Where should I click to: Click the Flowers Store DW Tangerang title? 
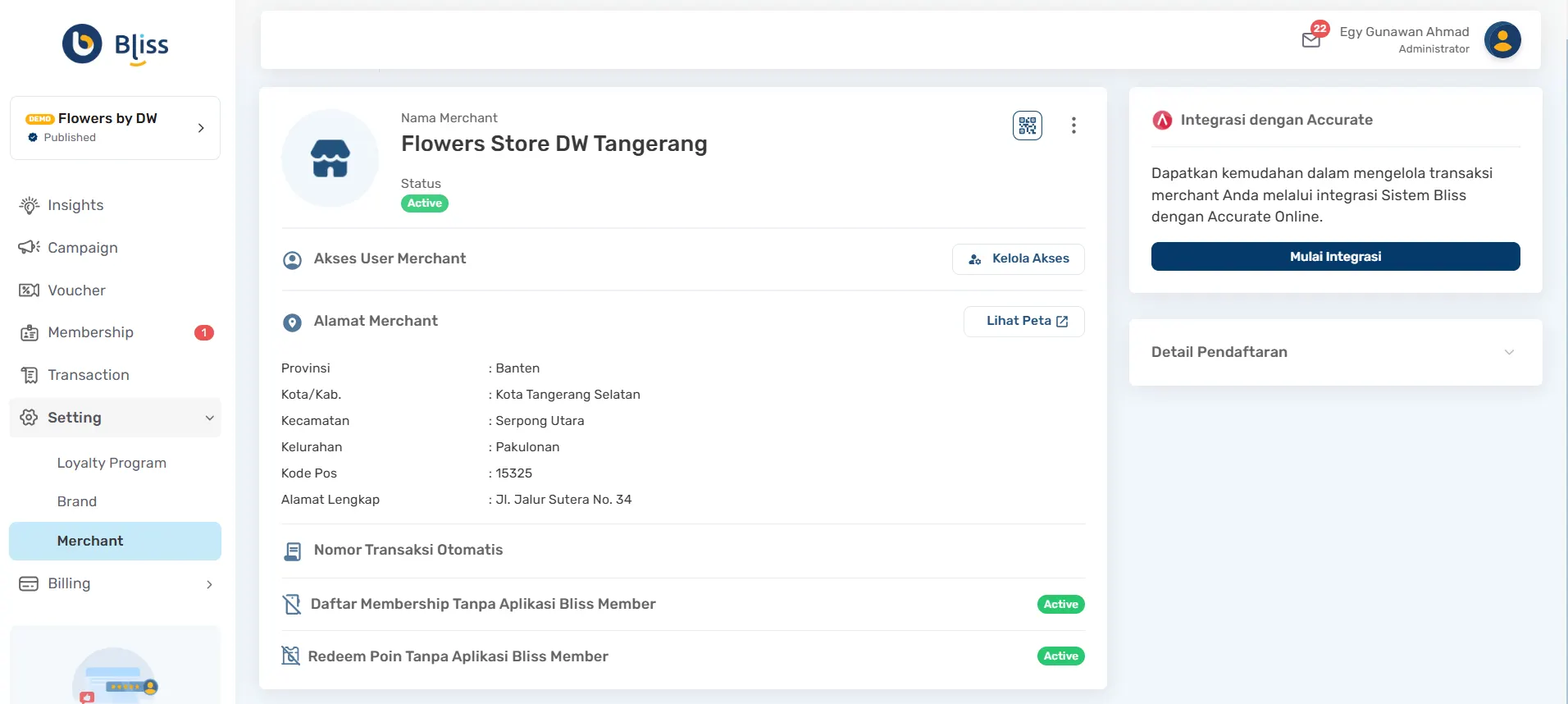point(554,144)
